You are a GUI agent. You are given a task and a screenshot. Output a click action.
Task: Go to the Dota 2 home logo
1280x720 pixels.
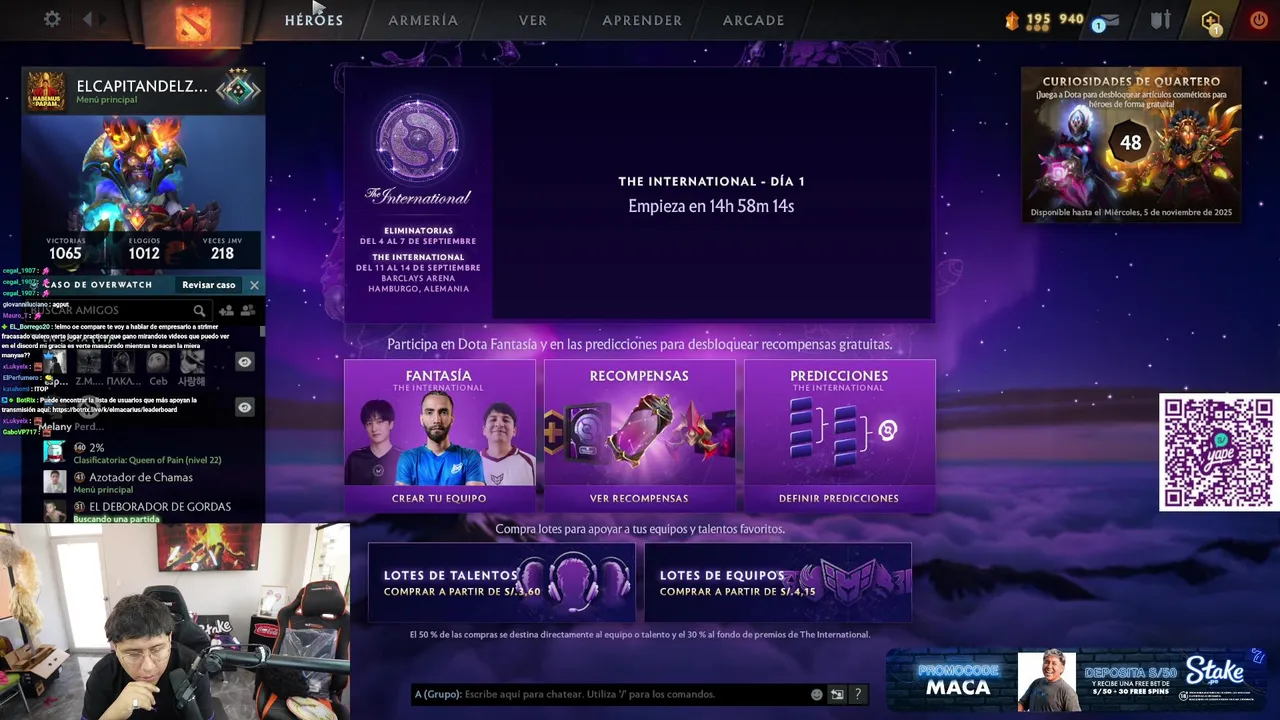tap(193, 23)
